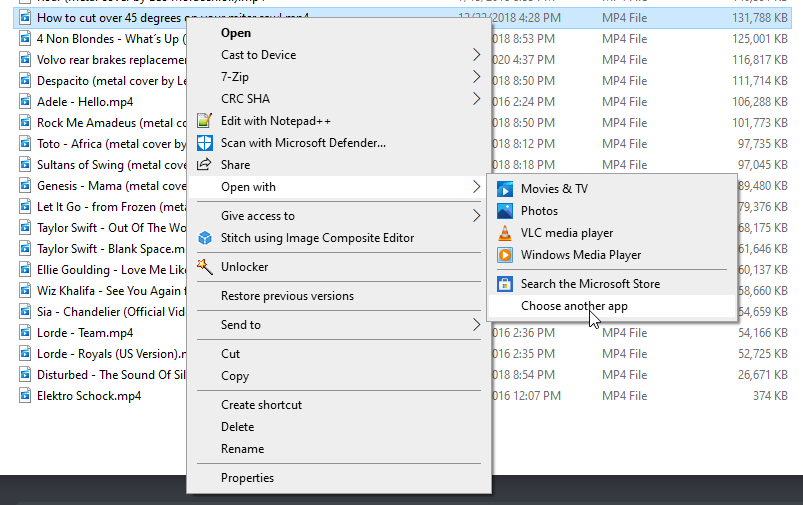Screen dimensions: 803x505
Task: Click the Share arrow icon
Action: click(204, 164)
